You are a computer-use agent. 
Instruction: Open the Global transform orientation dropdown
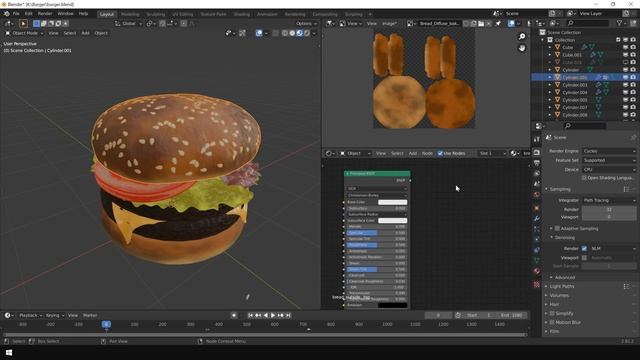point(128,24)
